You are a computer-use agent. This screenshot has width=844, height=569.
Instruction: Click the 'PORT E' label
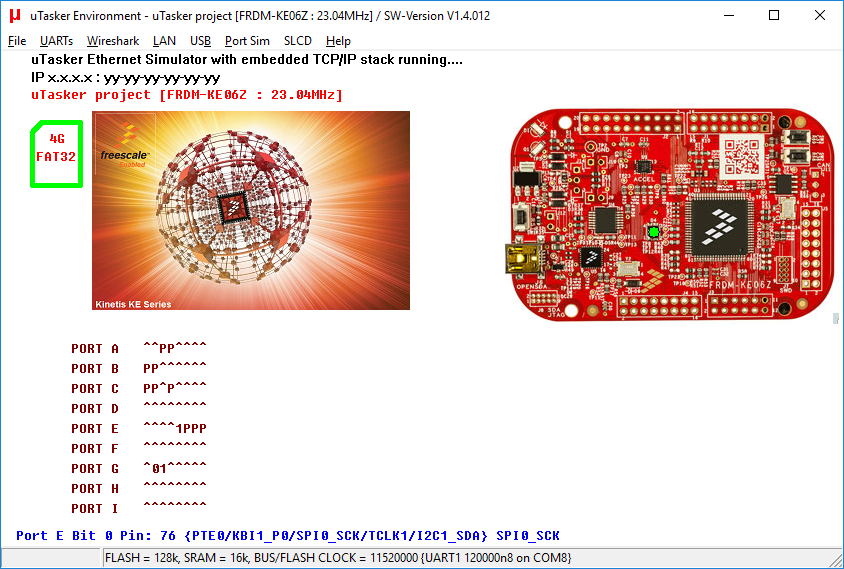(95, 428)
